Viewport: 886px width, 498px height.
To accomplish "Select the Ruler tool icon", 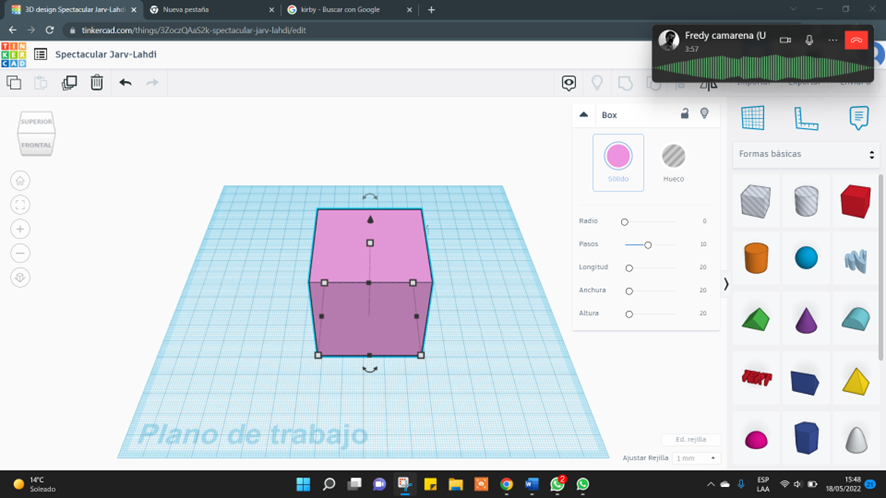I will [x=806, y=118].
